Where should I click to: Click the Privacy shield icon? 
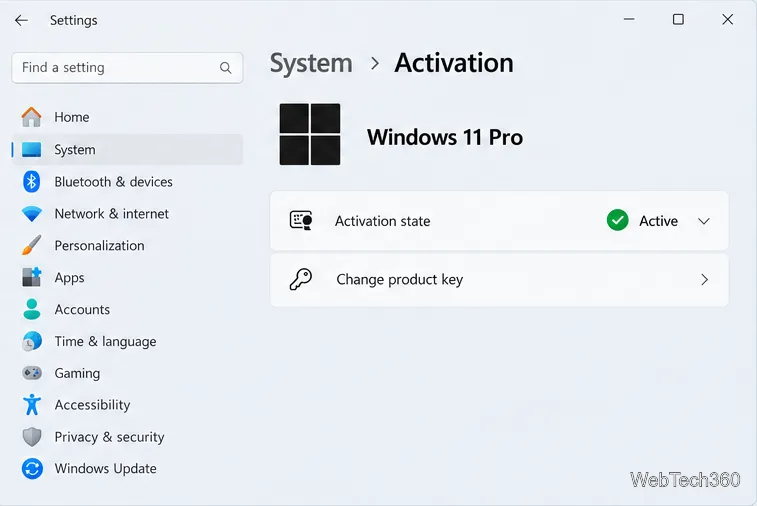point(32,436)
